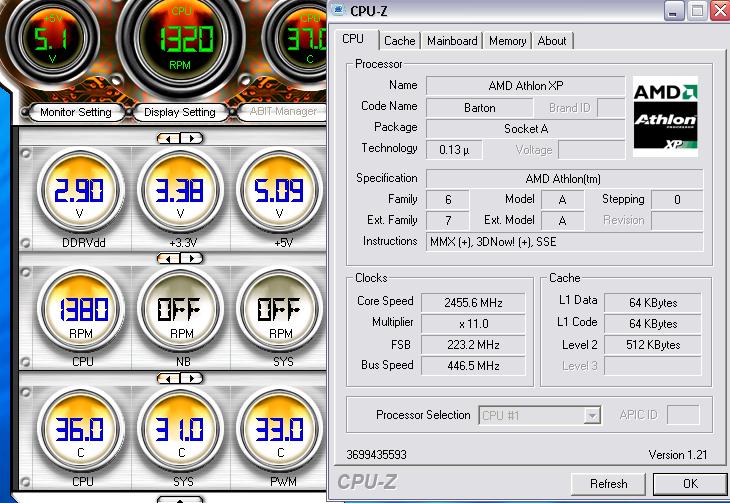Open the About tab in CPU-Z
The image size is (730, 503).
pos(552,41)
